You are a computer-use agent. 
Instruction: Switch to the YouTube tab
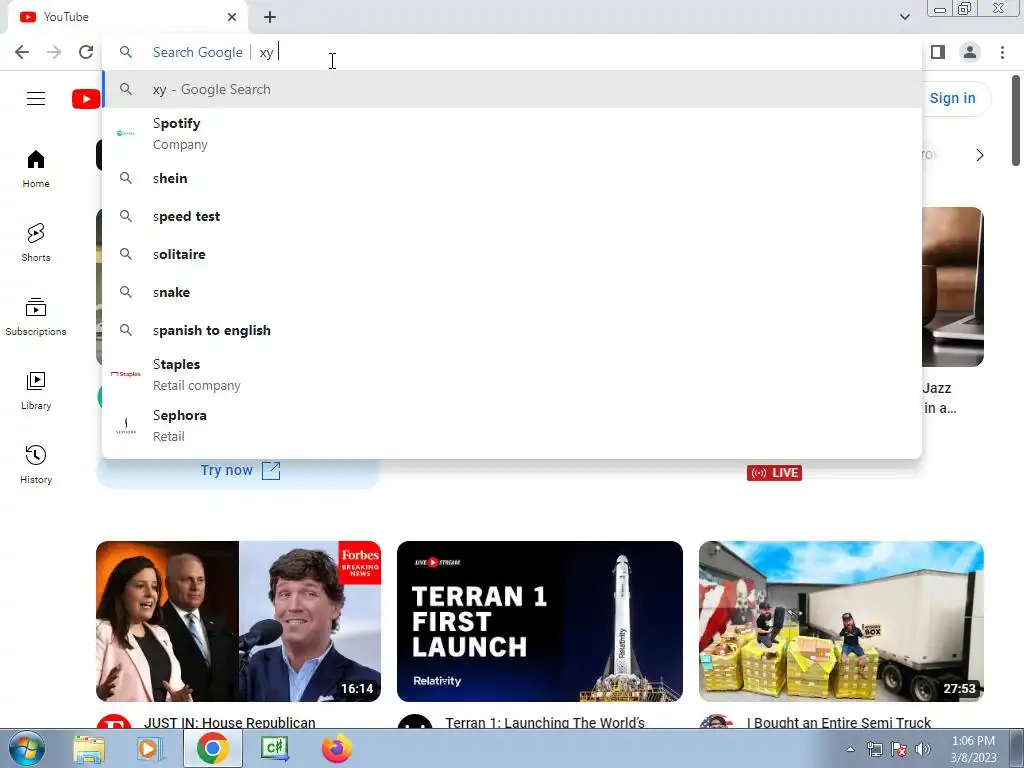pyautogui.click(x=127, y=17)
